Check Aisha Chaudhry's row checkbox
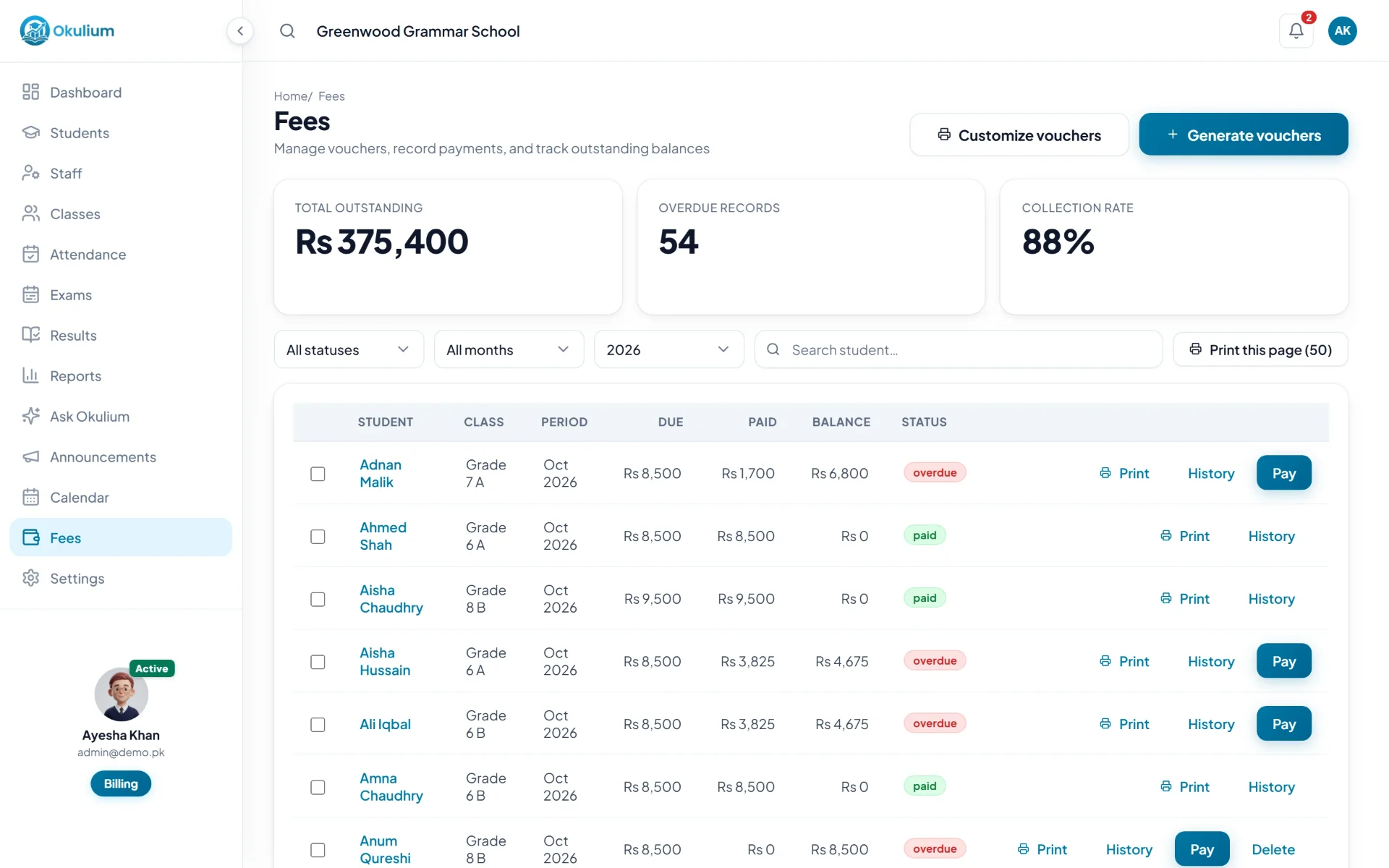 (318, 600)
